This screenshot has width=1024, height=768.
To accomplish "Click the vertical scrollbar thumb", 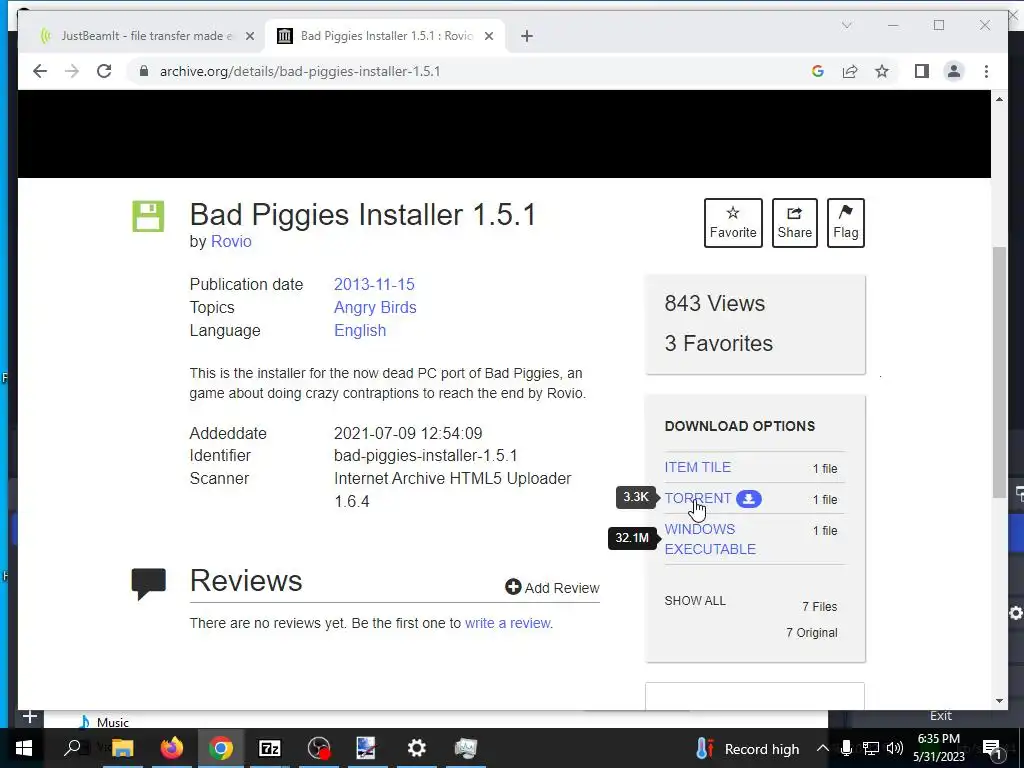I will point(999,372).
